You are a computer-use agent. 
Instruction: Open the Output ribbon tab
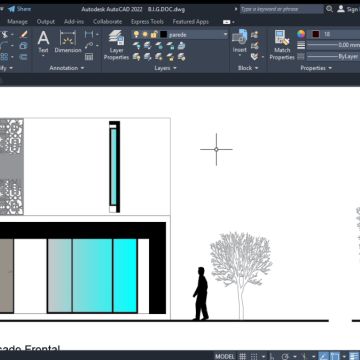click(x=46, y=22)
